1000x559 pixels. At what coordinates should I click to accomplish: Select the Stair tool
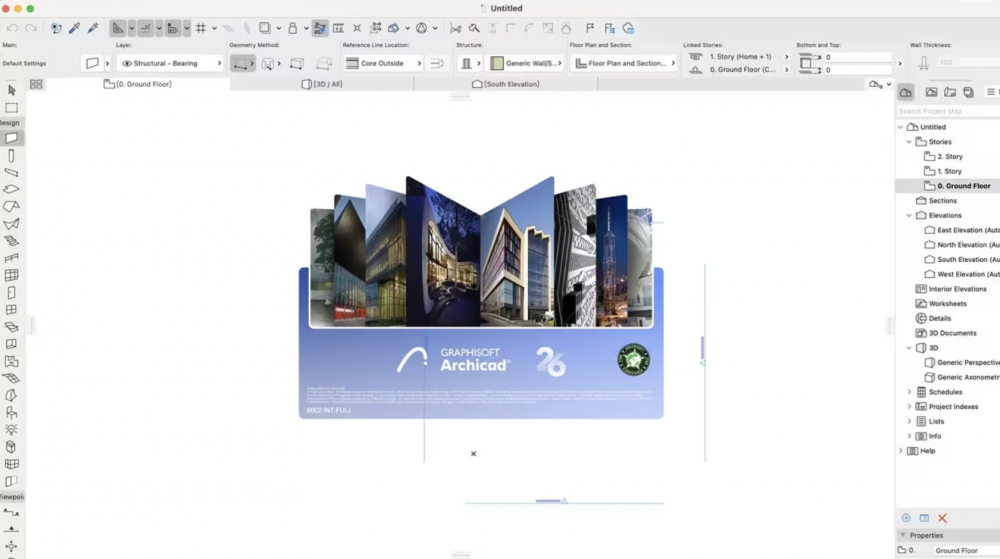(11, 241)
